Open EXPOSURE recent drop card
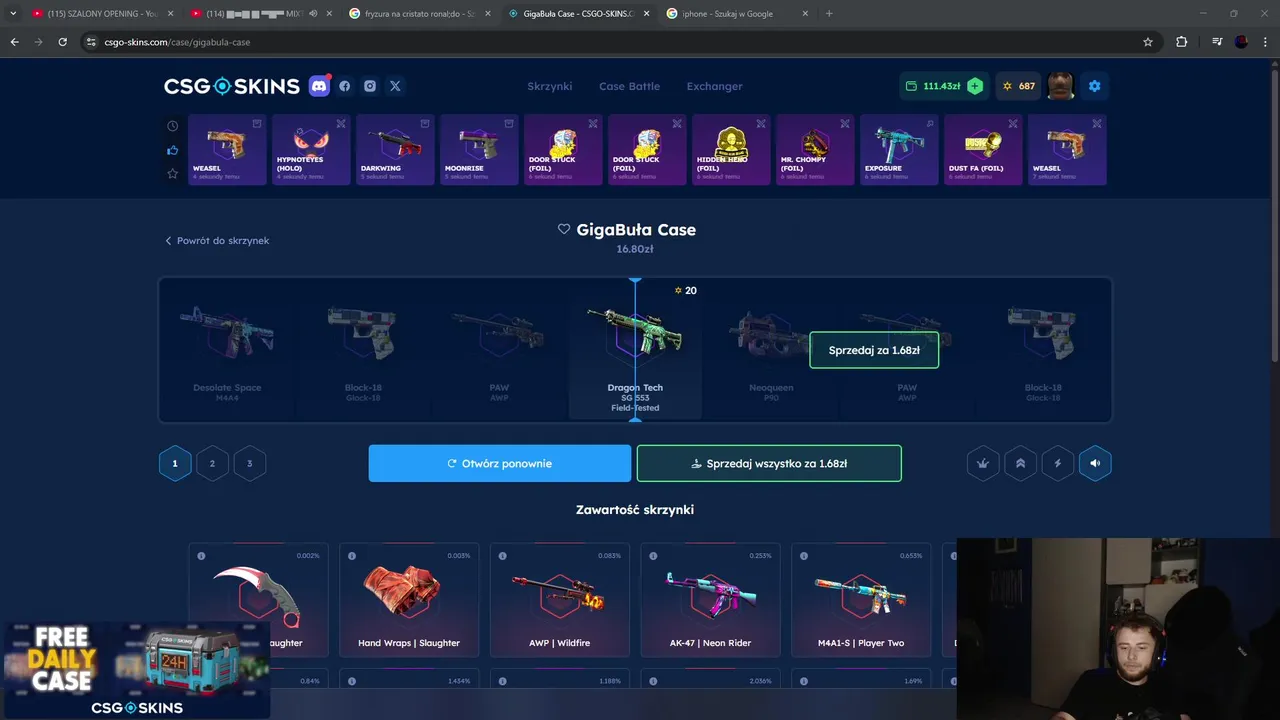Viewport: 1280px width, 720px height. [x=899, y=150]
